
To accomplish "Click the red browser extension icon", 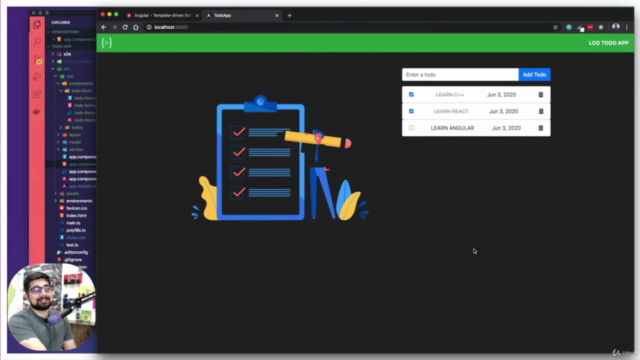I will (x=590, y=27).
